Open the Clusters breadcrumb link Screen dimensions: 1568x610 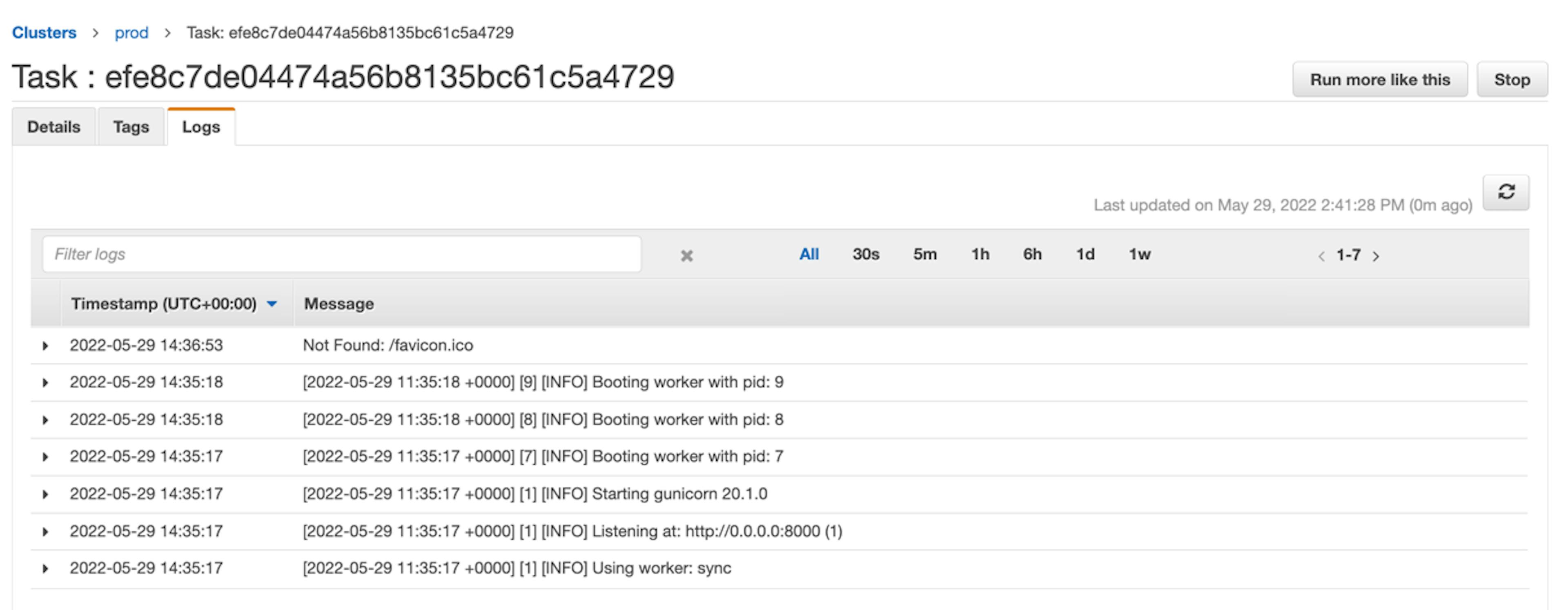click(45, 32)
